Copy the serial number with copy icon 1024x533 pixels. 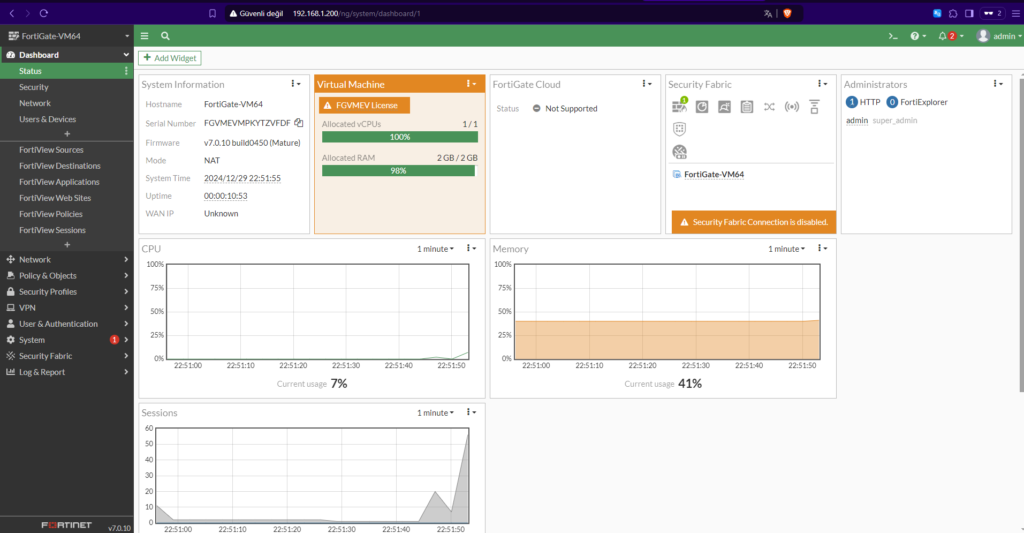(298, 123)
